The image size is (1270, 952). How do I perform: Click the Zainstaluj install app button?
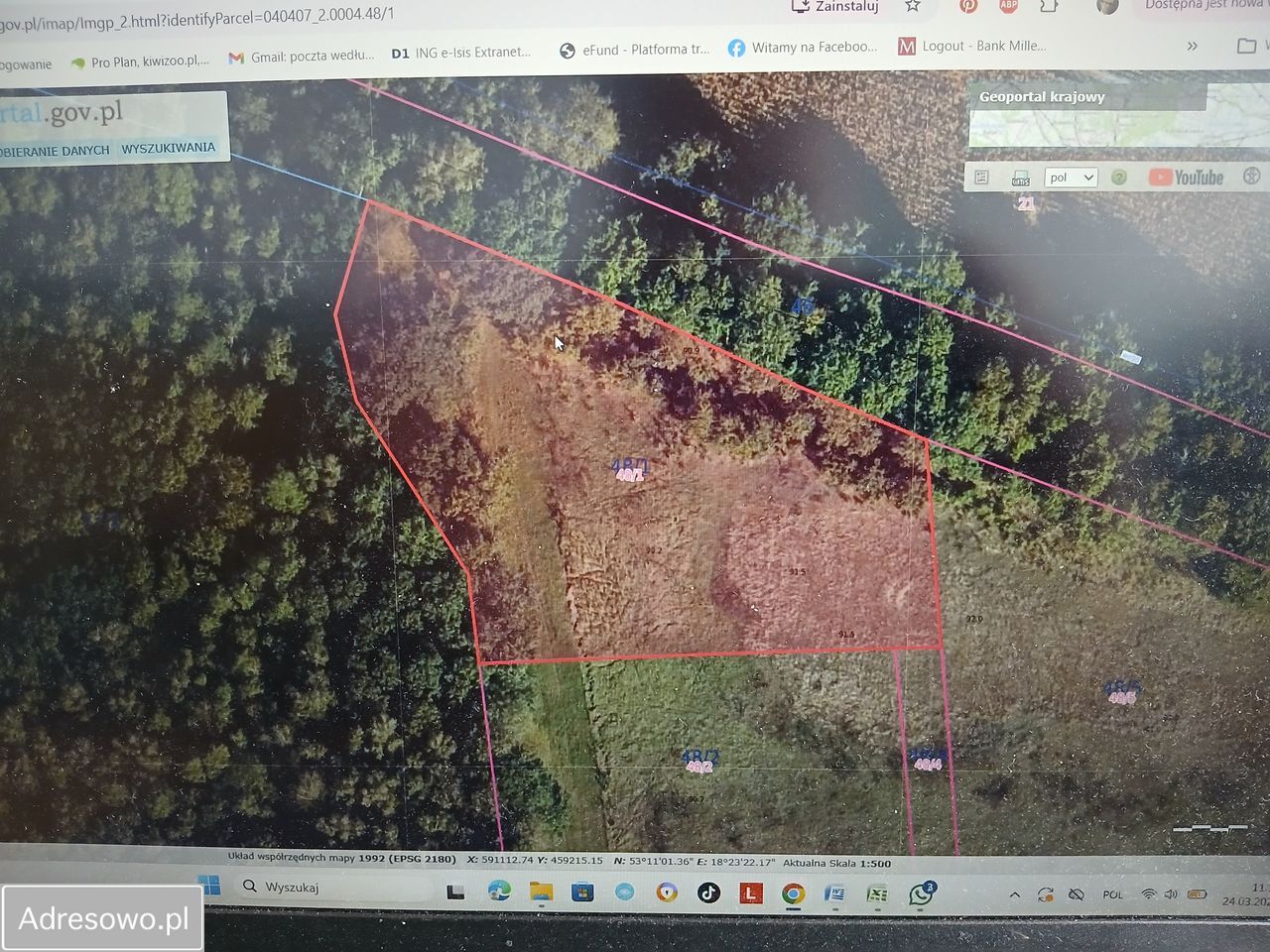(x=835, y=7)
